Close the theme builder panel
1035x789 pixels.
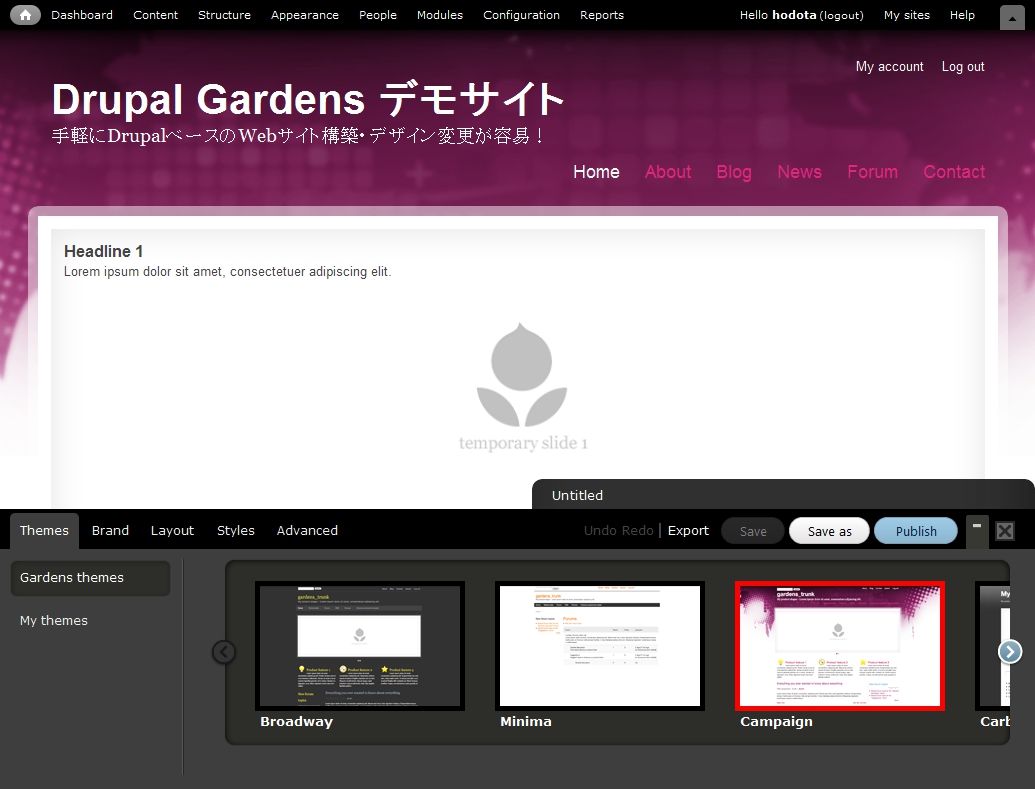click(x=1005, y=531)
